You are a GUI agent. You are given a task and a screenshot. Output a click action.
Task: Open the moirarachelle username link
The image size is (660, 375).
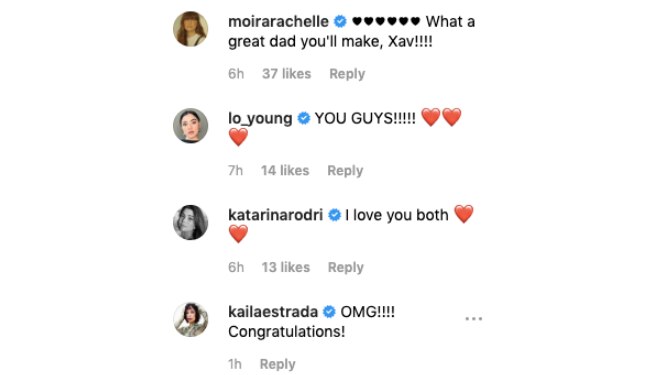click(278, 21)
